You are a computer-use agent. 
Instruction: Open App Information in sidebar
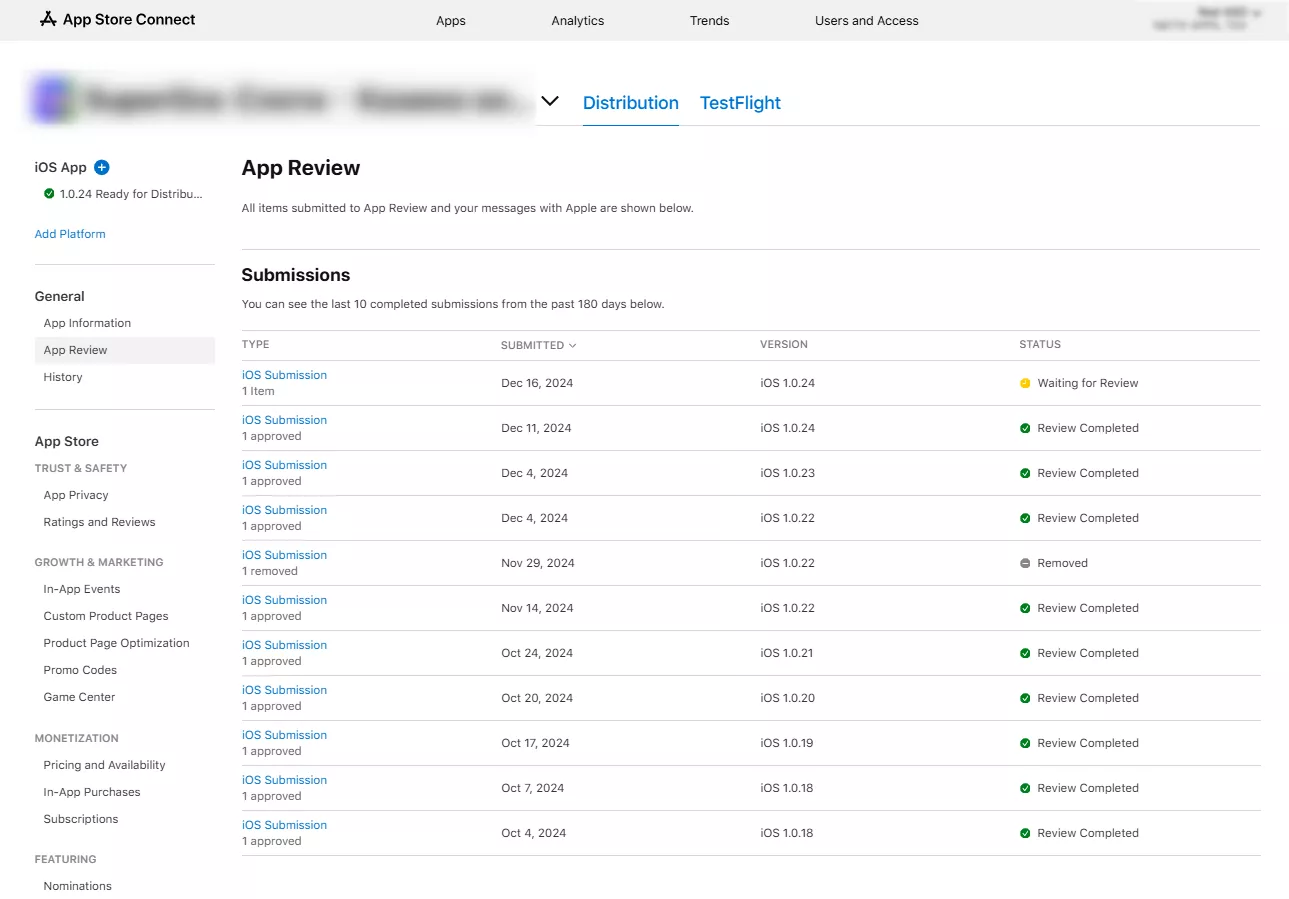click(87, 323)
